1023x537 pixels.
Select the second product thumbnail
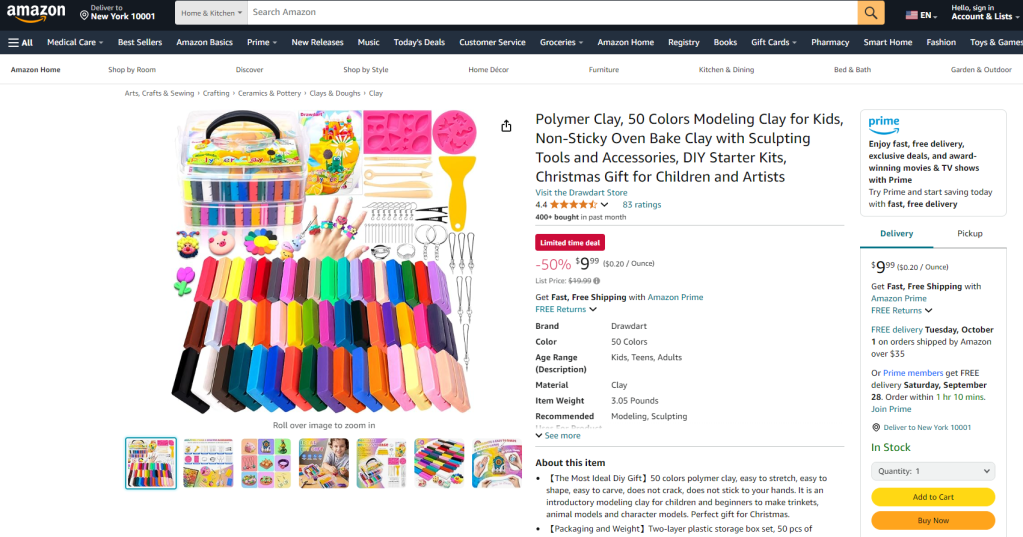208,463
